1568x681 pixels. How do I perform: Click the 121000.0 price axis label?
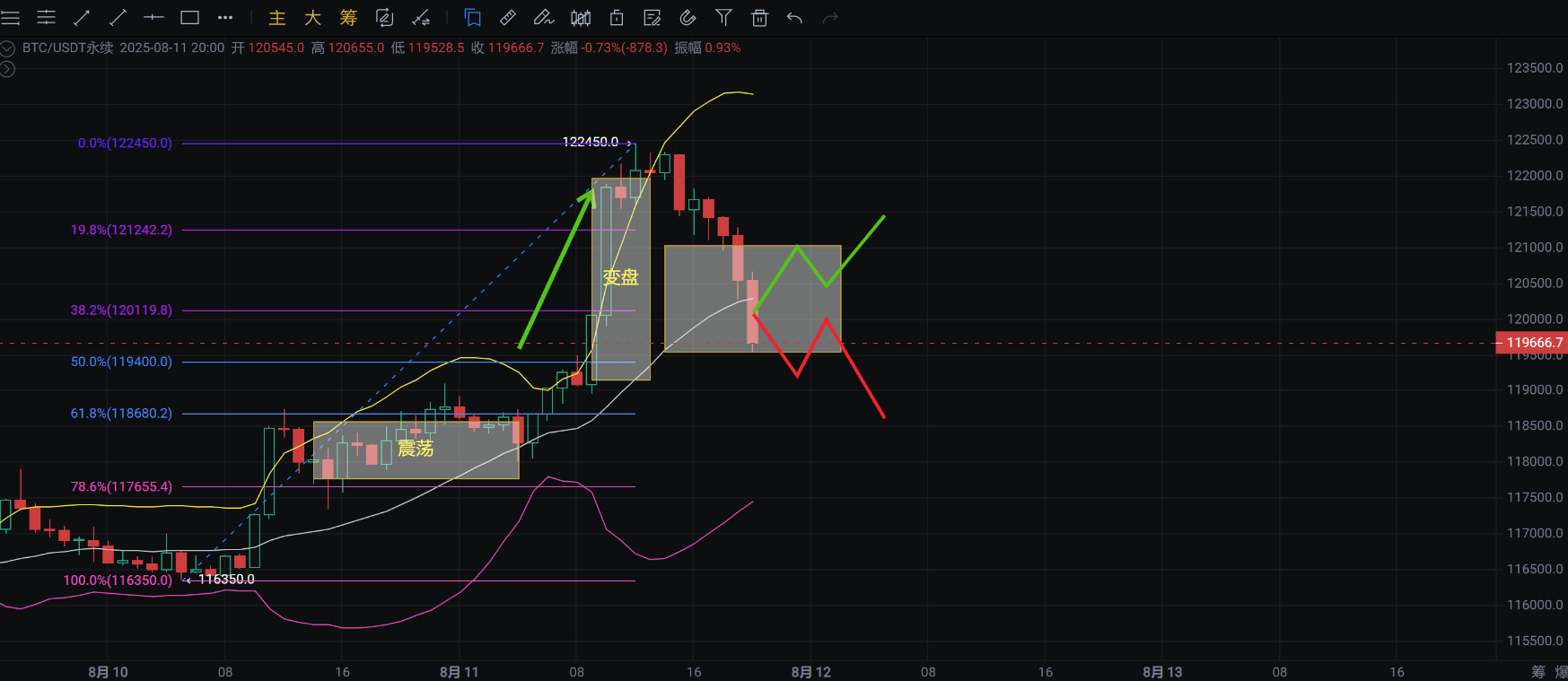[x=1535, y=247]
